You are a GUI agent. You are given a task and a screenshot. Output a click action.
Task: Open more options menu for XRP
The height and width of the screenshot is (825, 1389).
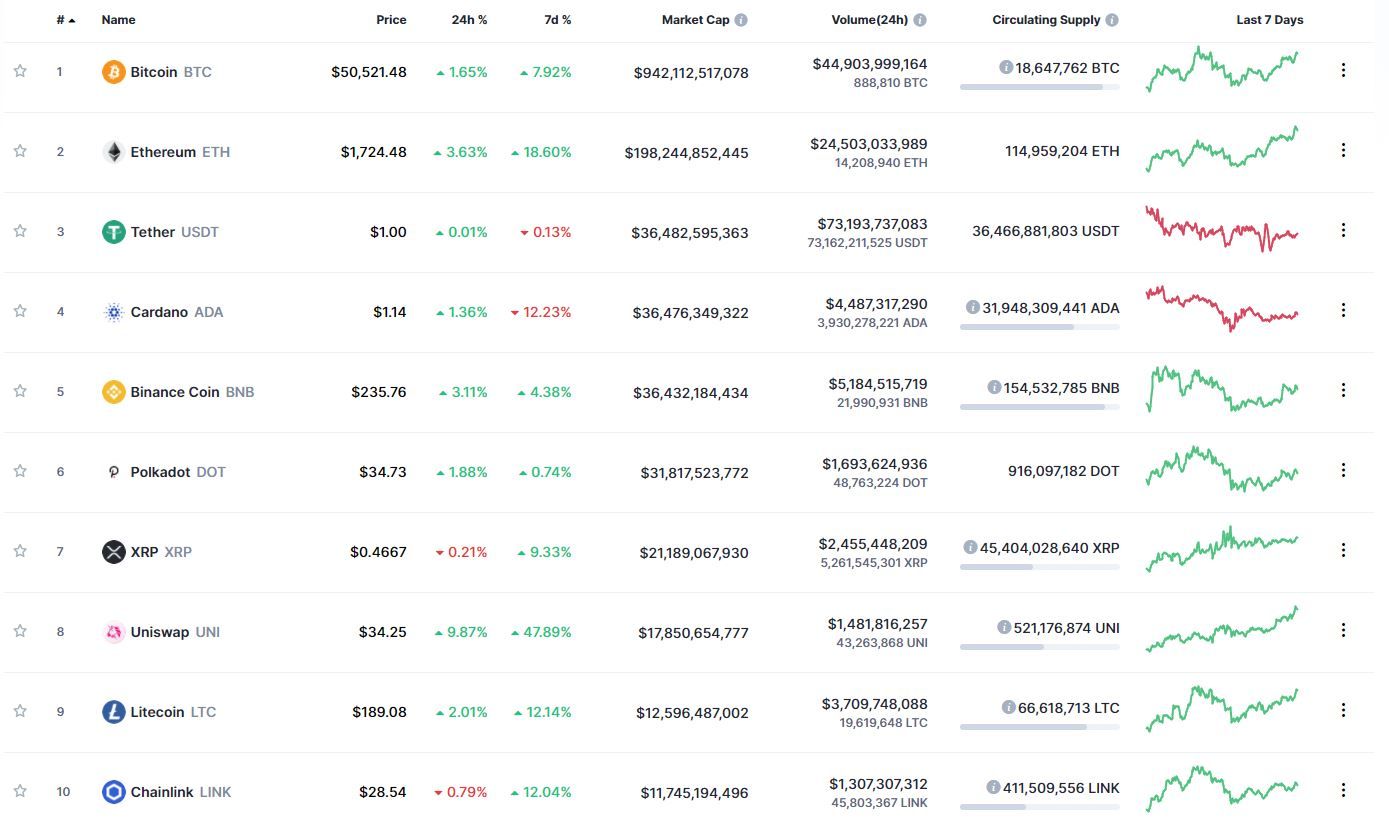pyautogui.click(x=1343, y=550)
